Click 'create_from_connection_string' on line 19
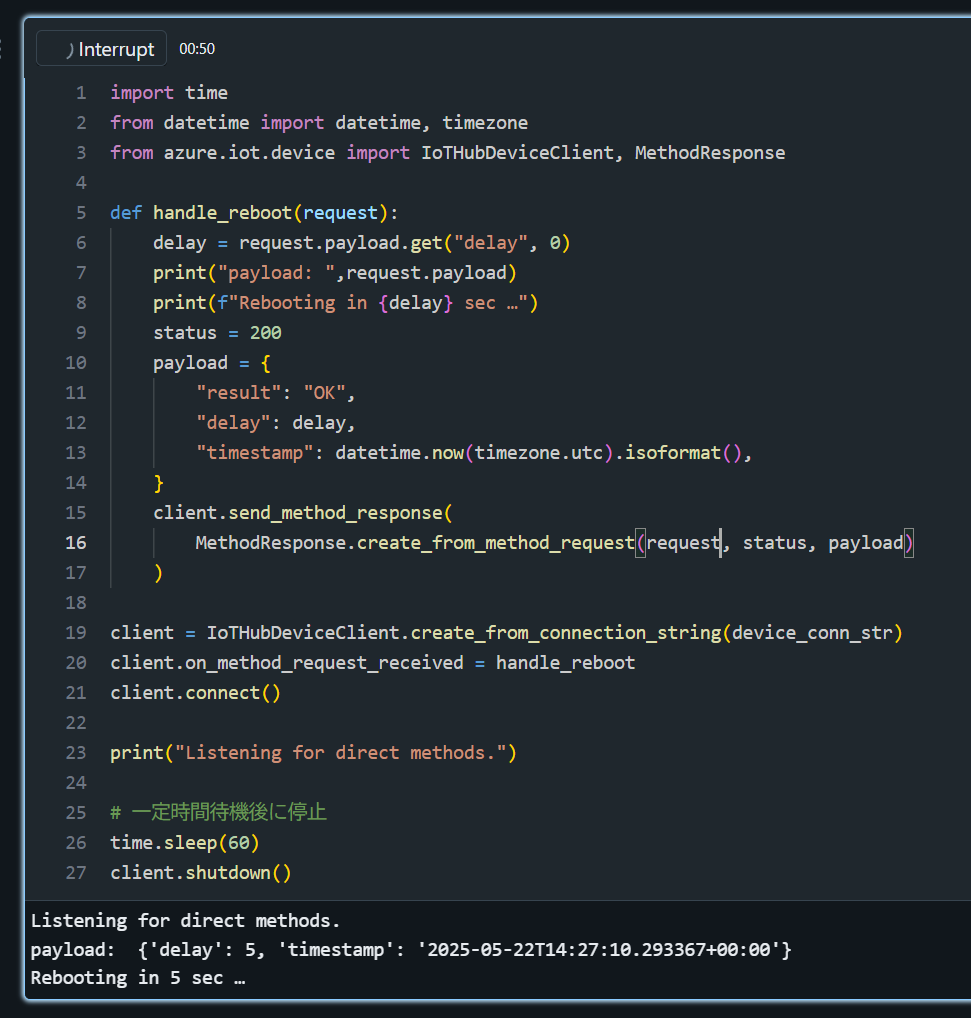 click(566, 633)
